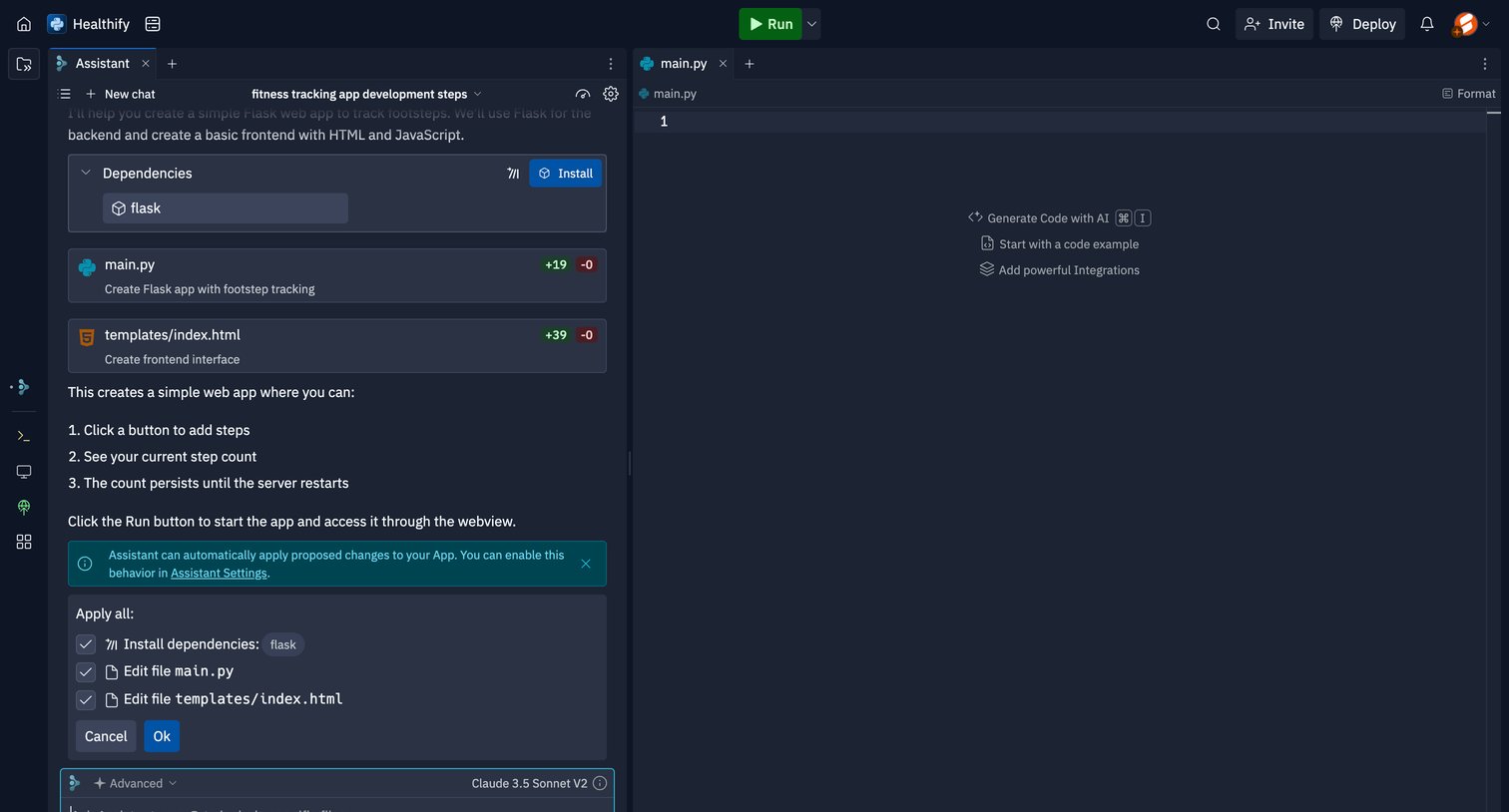The height and width of the screenshot is (812, 1509).
Task: Click the home icon in top bar
Action: [x=24, y=24]
